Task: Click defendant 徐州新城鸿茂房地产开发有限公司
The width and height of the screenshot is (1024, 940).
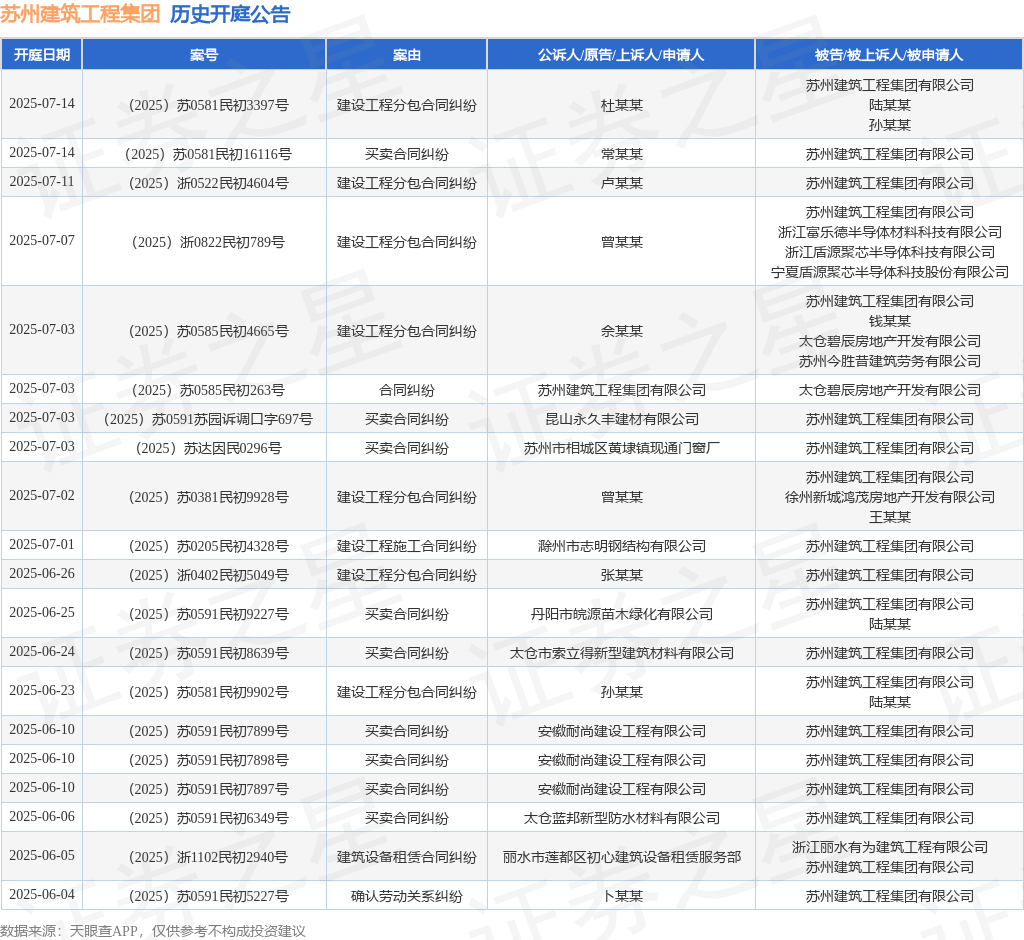Action: point(889,497)
